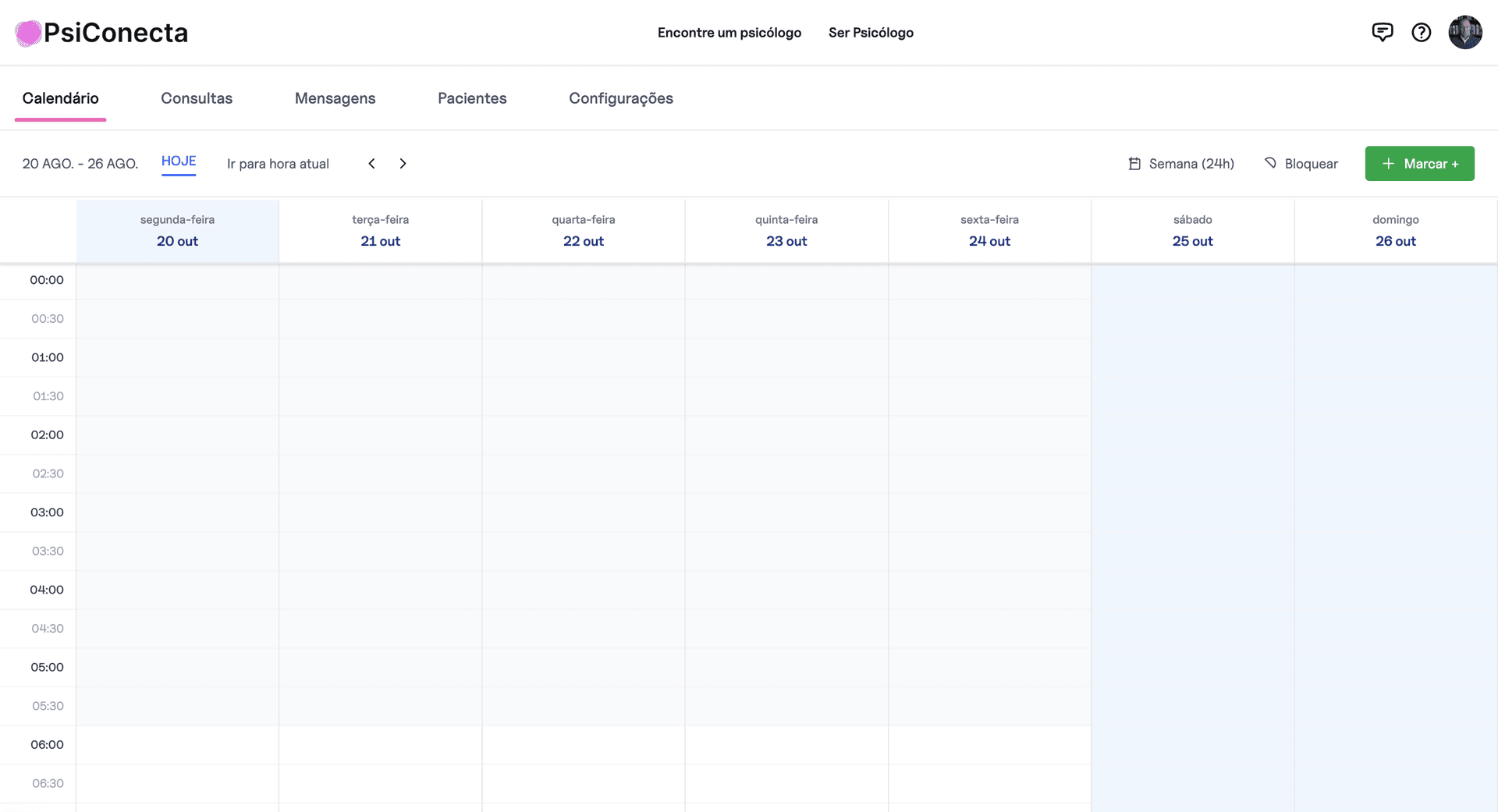Click the 06:00 slot on quarta-feira
The height and width of the screenshot is (812, 1498).
[x=583, y=745]
